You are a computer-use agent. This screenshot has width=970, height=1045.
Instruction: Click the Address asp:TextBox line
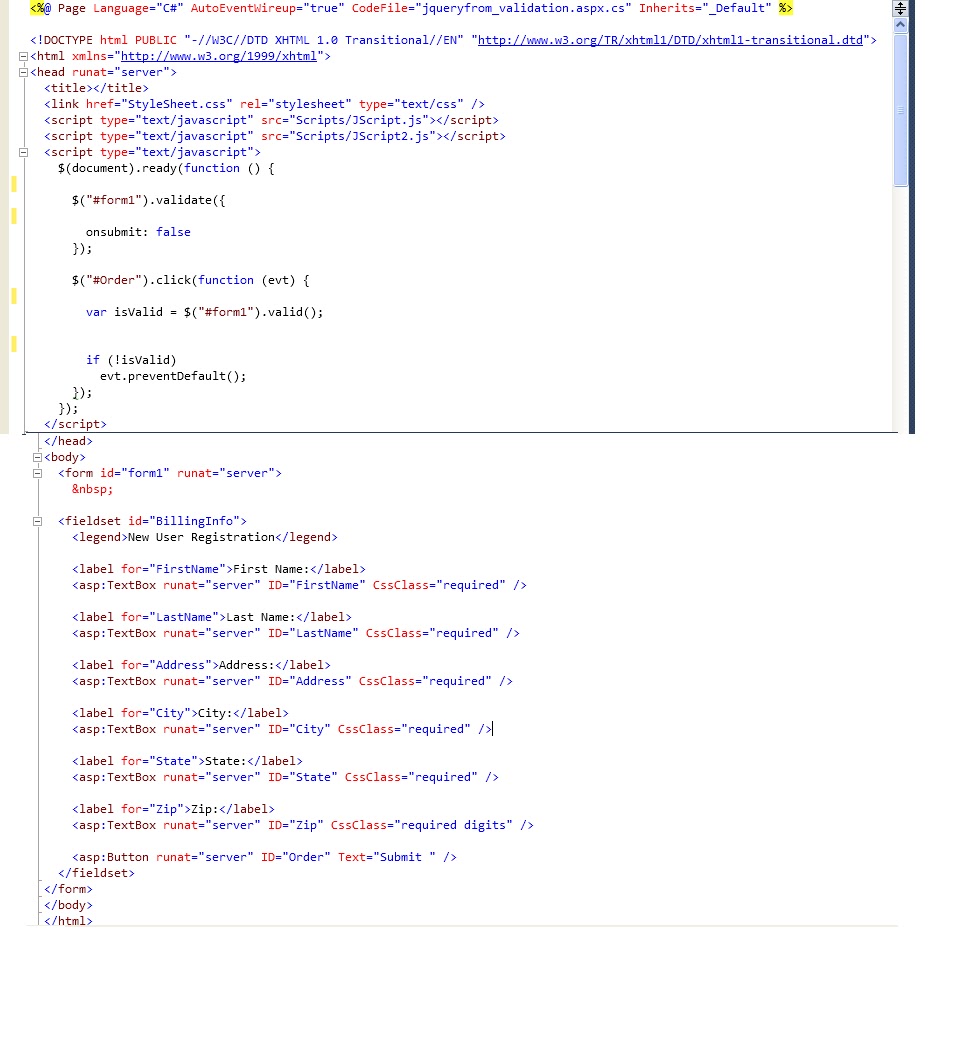click(293, 681)
